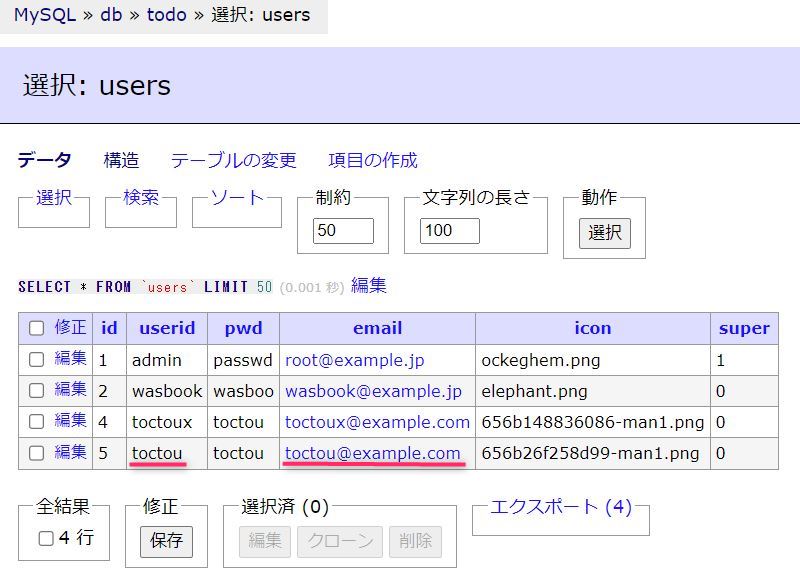Click 編集 for the toctoux row

point(70,420)
